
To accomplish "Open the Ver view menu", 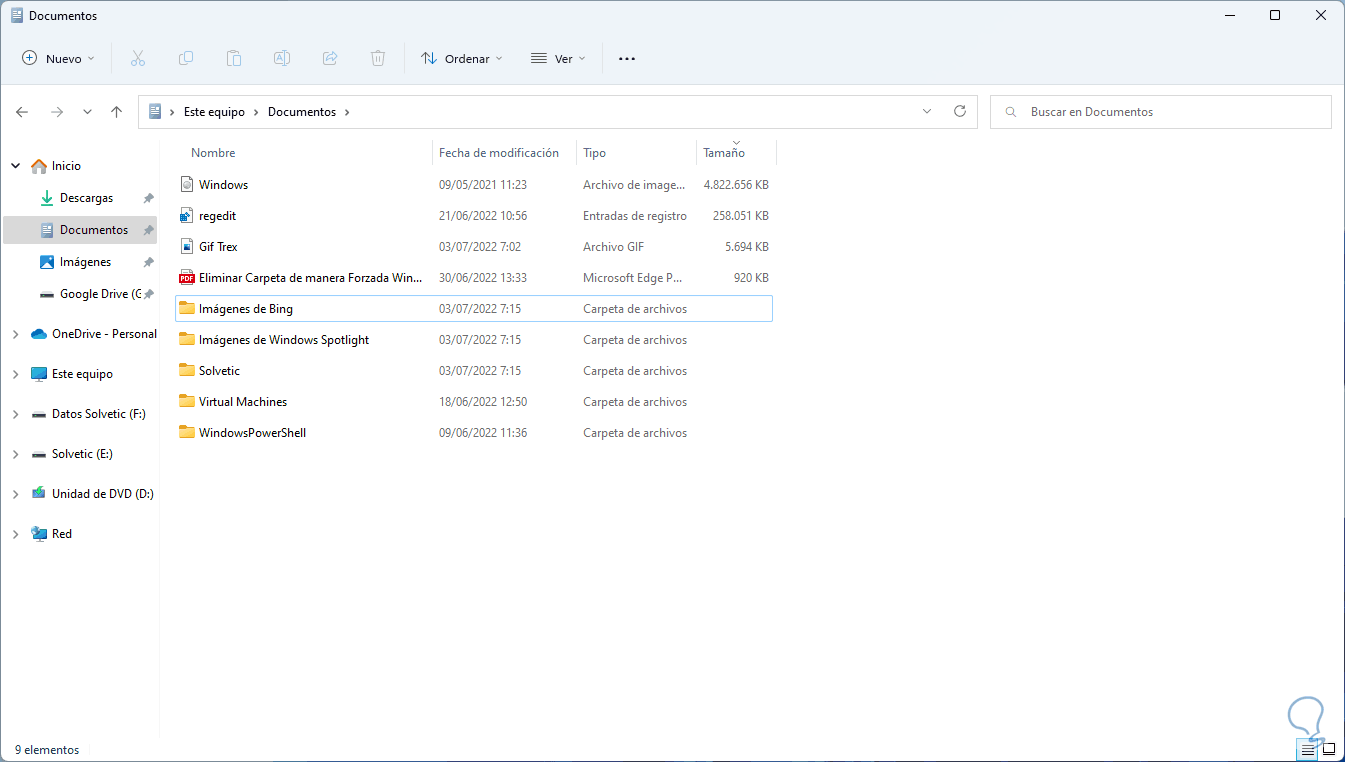I will point(558,59).
